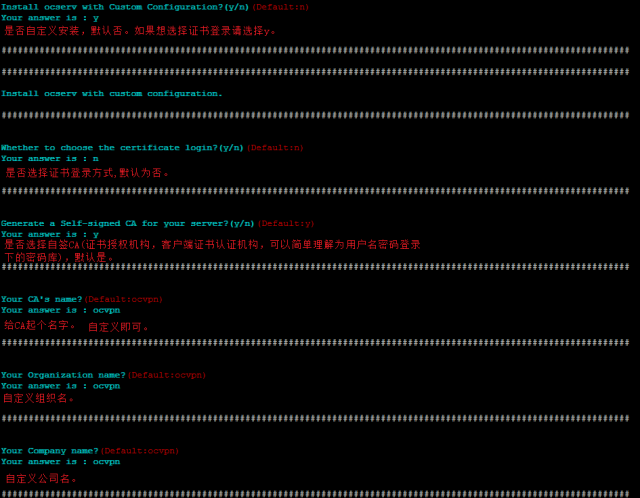Click the red note '自定义公司名'
The image size is (640, 498).
(41, 478)
